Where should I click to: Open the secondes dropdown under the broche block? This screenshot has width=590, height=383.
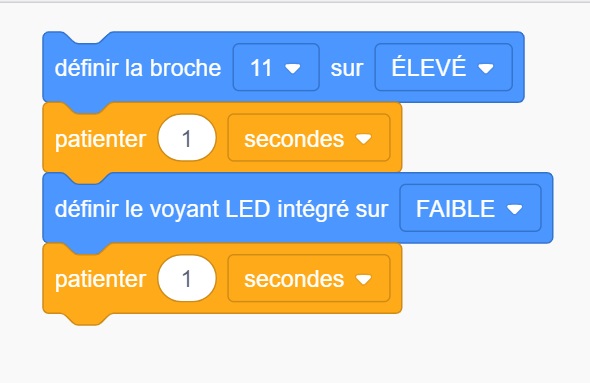pyautogui.click(x=309, y=138)
